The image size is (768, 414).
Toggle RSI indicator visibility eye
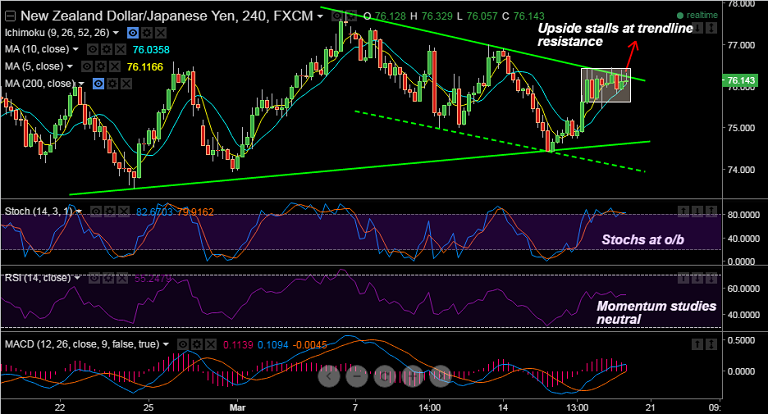94,278
